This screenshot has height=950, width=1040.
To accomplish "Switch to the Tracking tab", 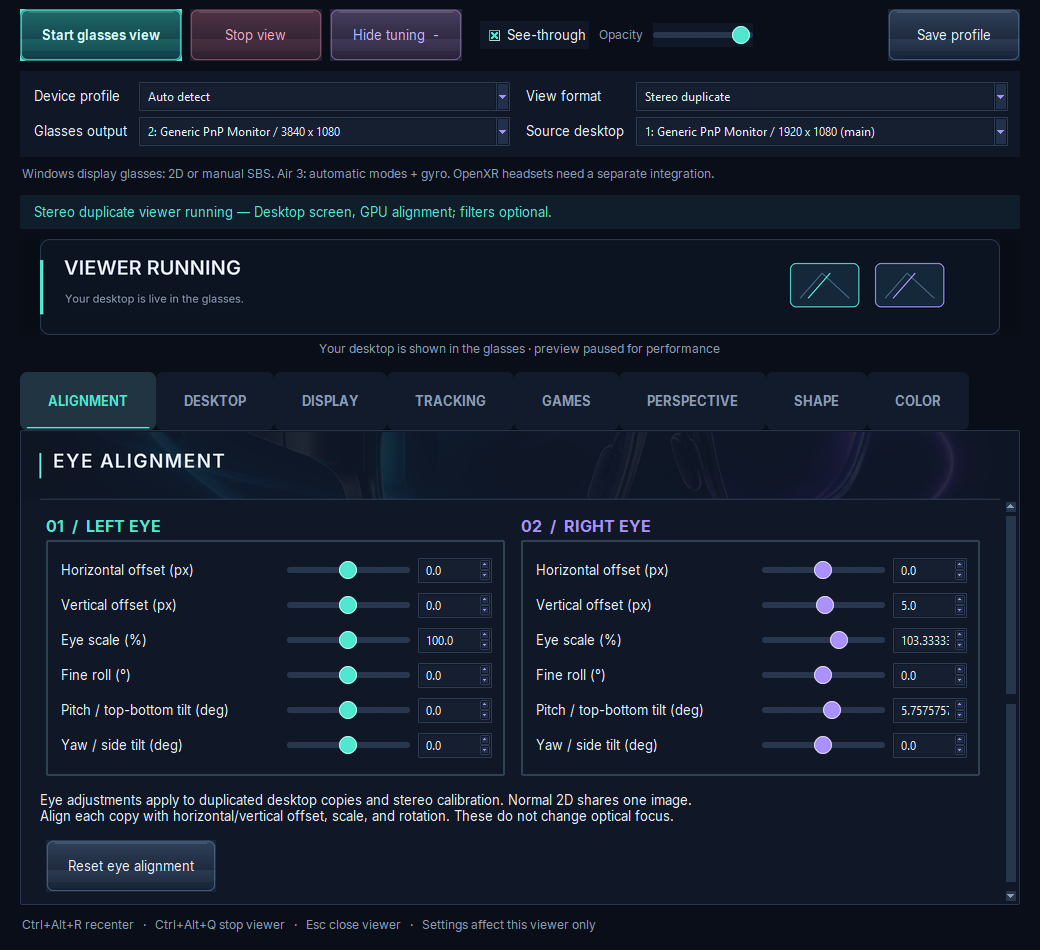I will [x=450, y=401].
